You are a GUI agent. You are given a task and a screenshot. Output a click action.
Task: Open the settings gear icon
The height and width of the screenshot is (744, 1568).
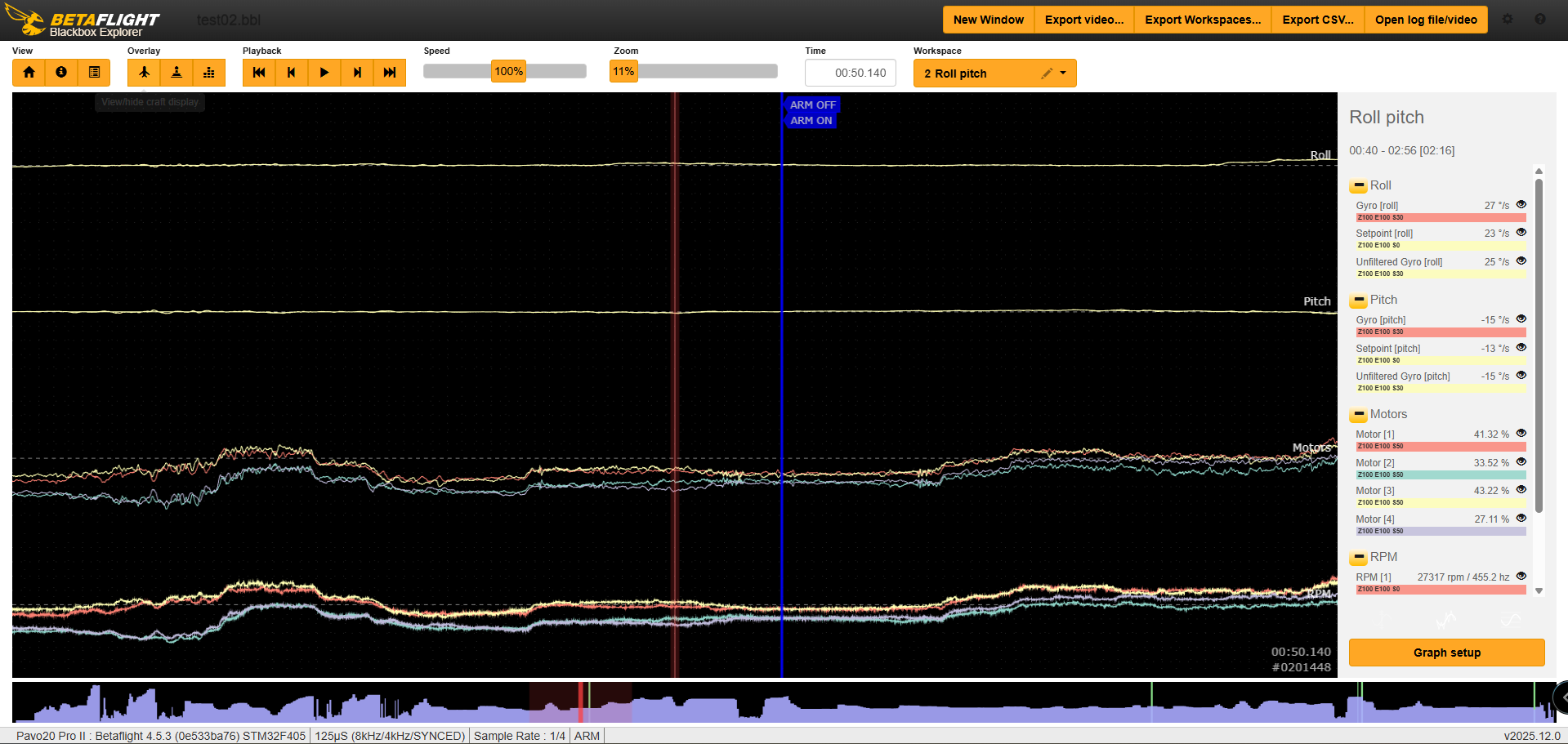click(1508, 20)
